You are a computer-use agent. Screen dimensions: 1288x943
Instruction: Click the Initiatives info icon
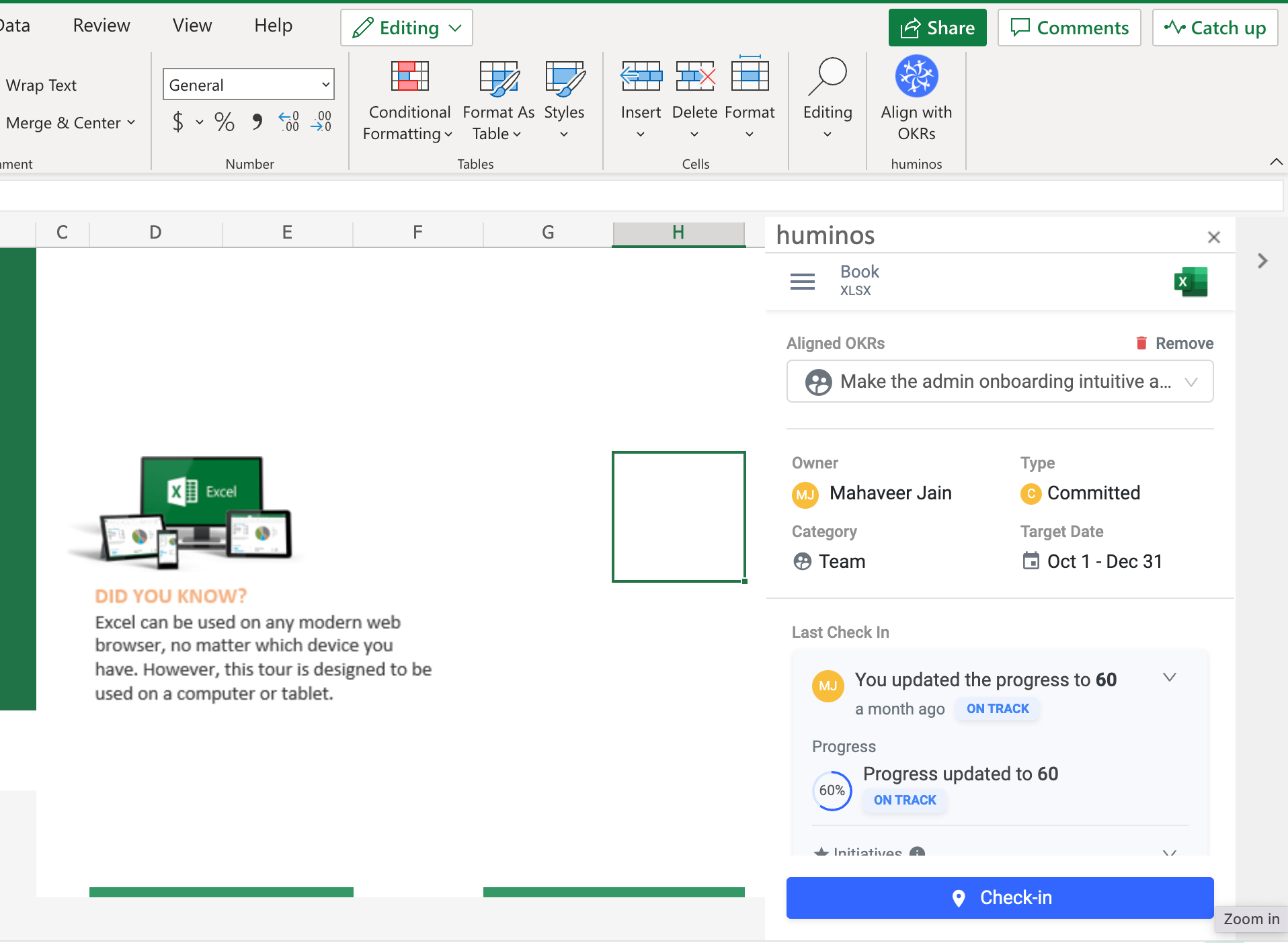point(917,852)
